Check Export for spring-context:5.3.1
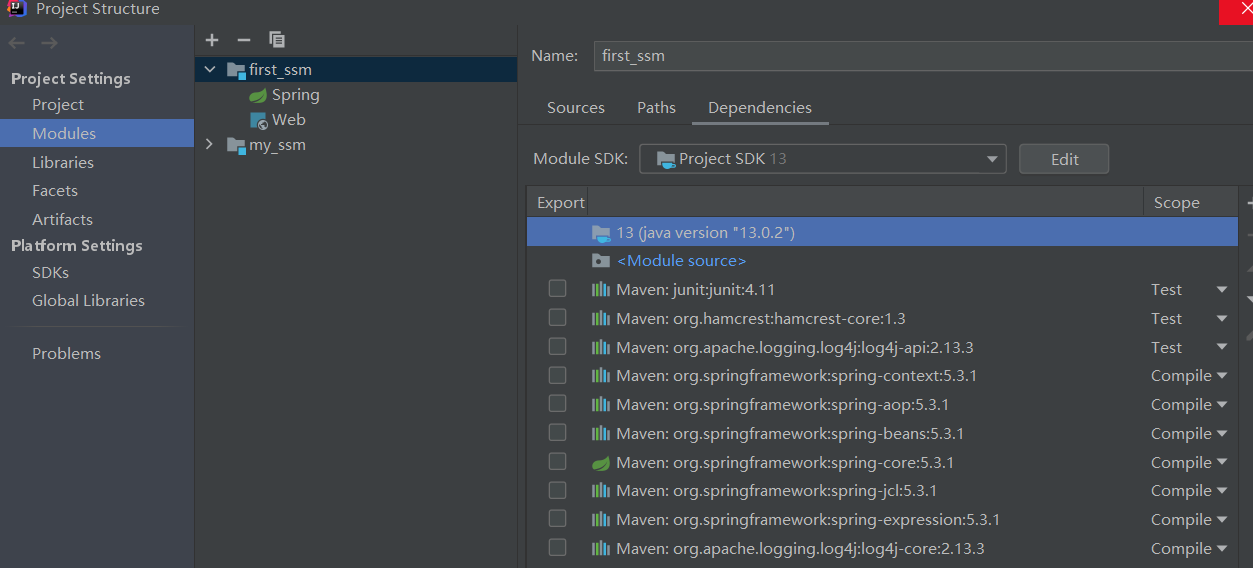The height and width of the screenshot is (568, 1253). click(x=557, y=375)
